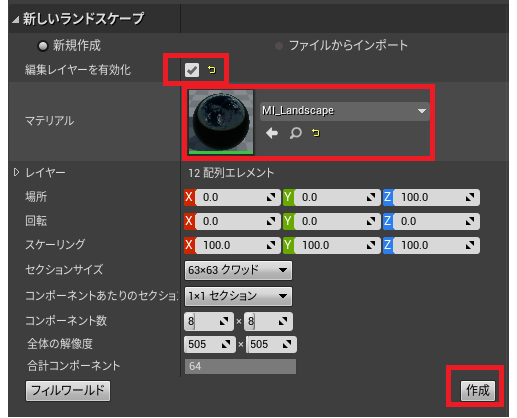Click 回転 Z spinner arrow icon
This screenshot has width=517, height=418.
[x=470, y=221]
